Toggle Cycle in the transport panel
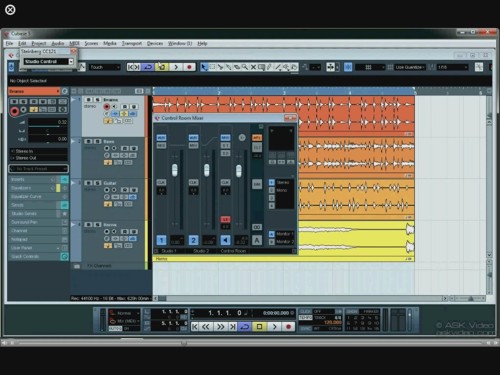500x375 pixels. pos(245,327)
